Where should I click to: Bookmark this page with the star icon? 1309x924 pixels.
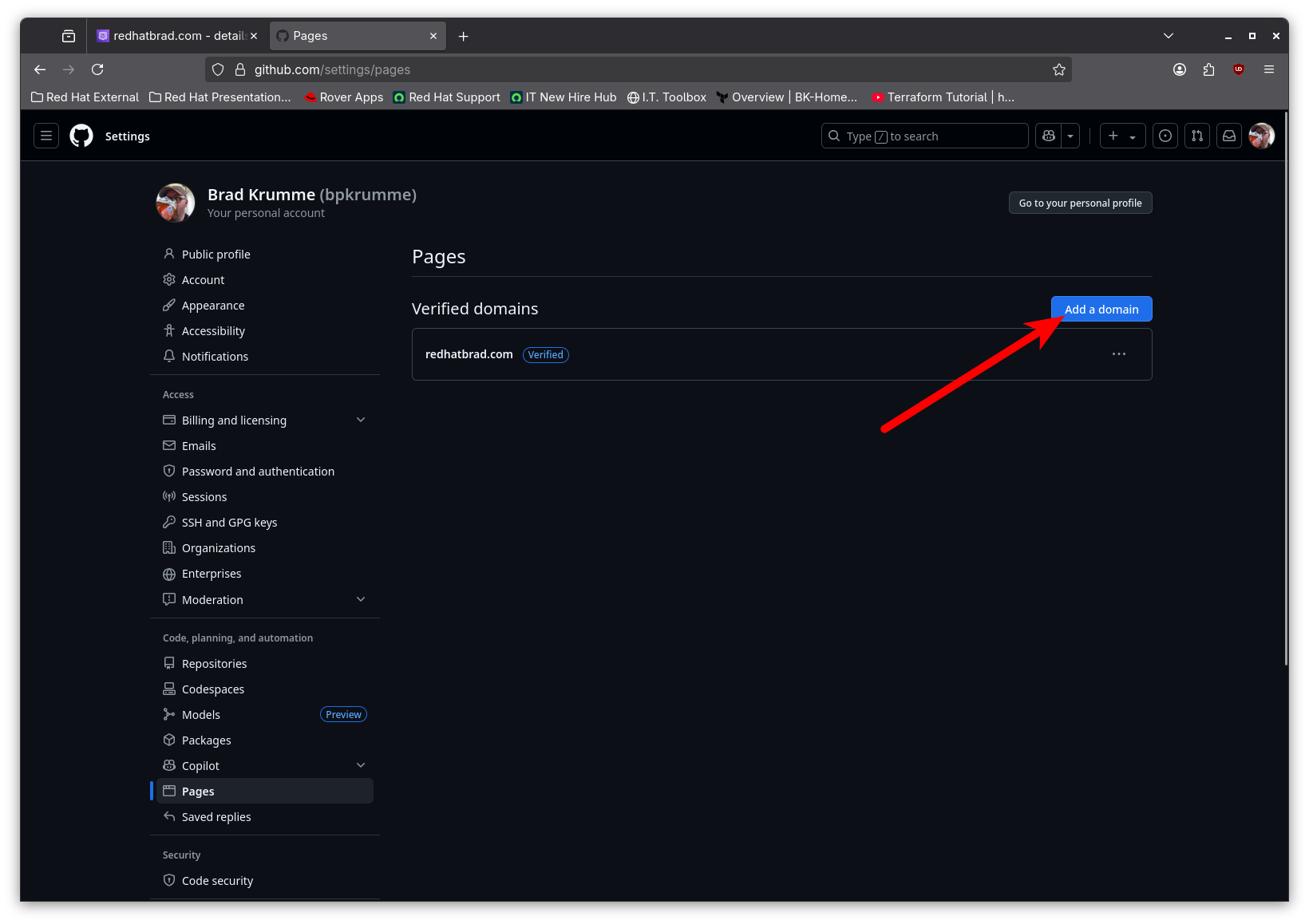pos(1059,69)
